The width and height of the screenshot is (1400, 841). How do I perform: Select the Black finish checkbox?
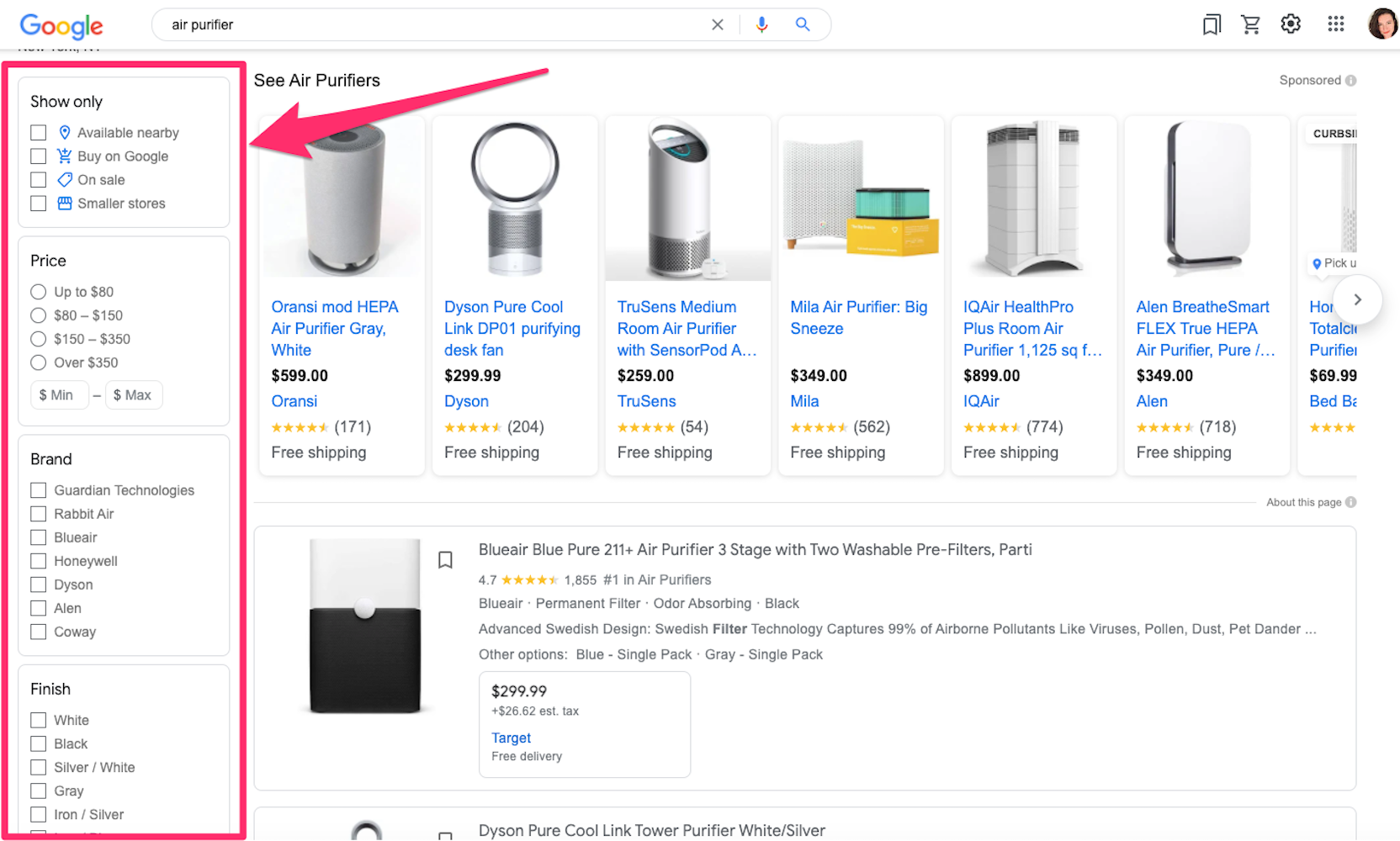(39, 743)
